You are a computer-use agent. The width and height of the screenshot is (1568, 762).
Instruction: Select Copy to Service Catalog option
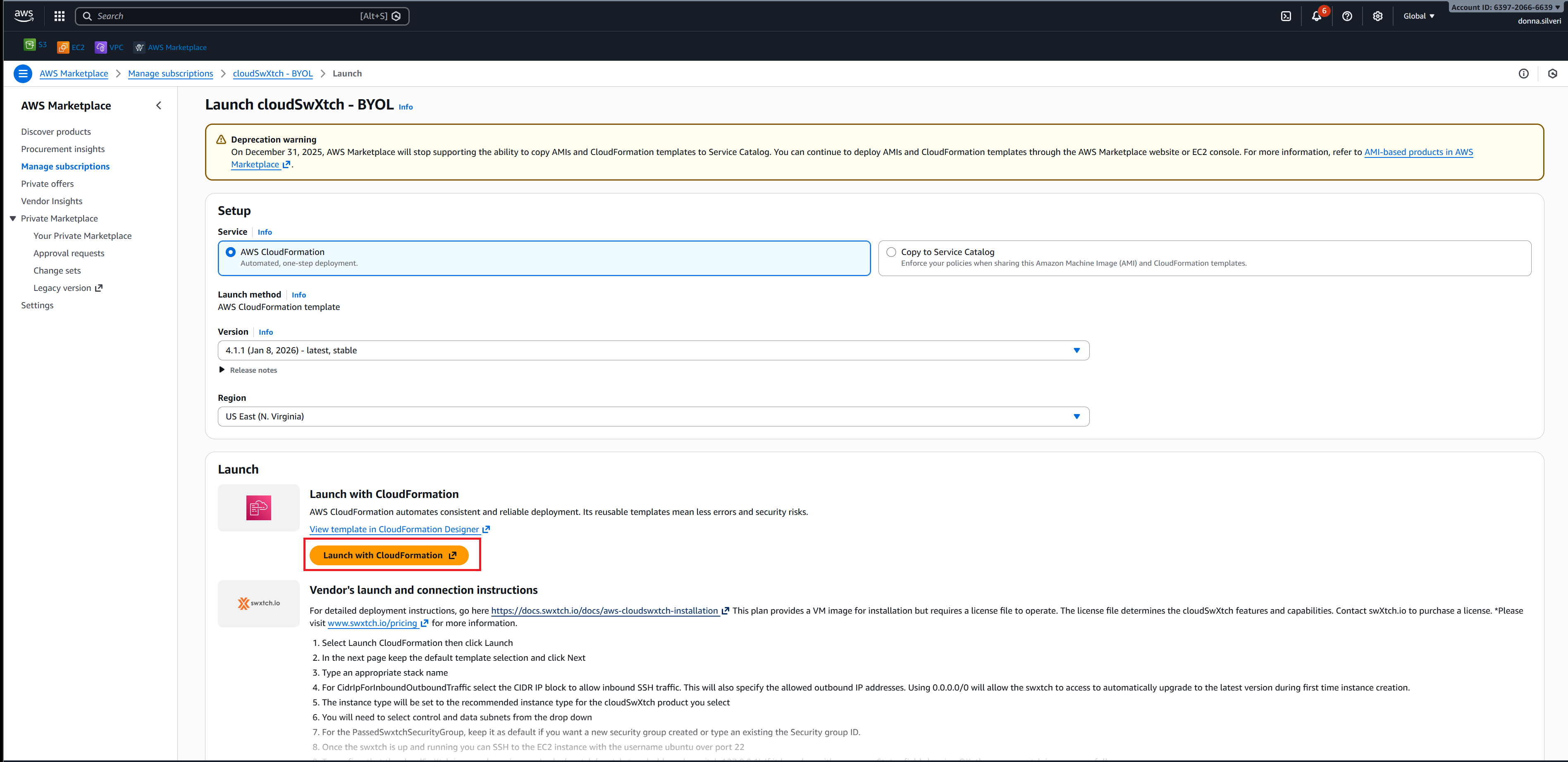891,252
